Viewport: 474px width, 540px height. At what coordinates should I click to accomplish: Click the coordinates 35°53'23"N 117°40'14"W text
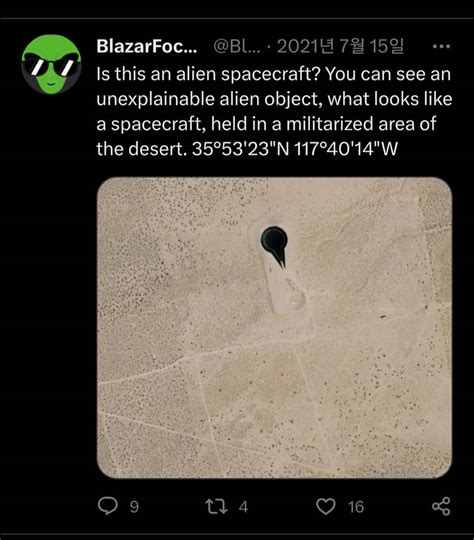pos(295,149)
